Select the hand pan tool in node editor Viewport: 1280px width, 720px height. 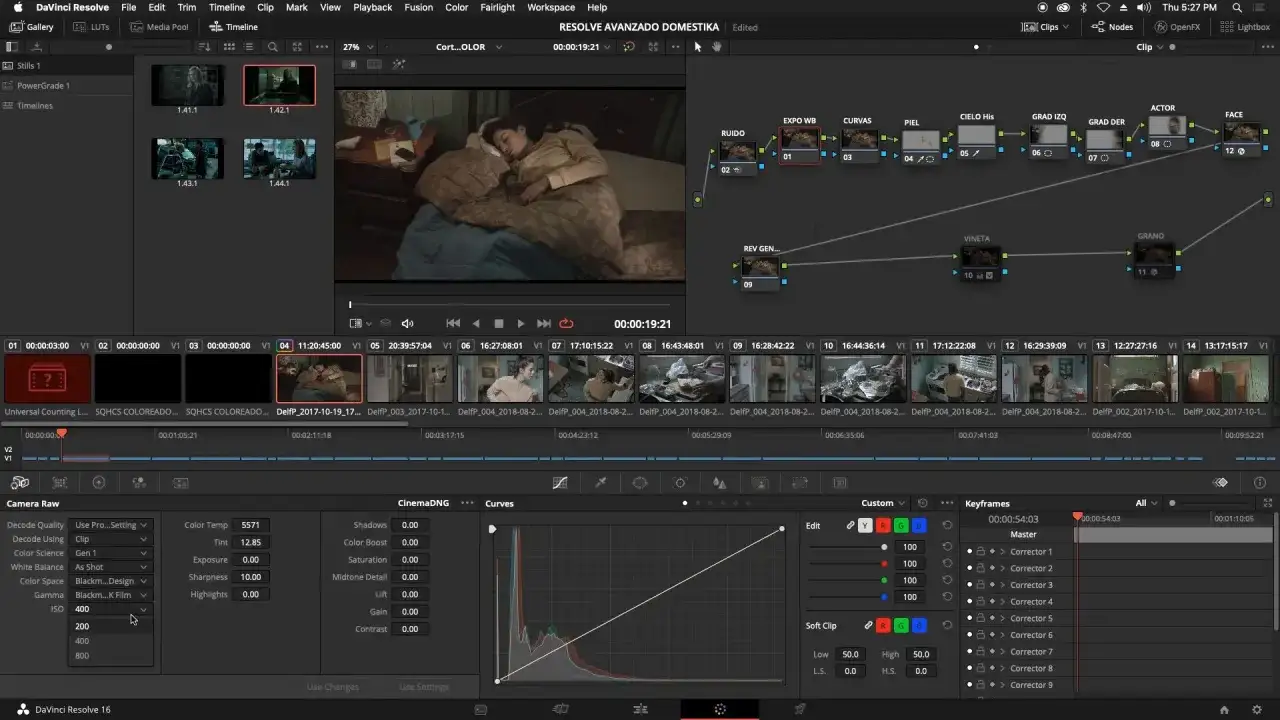717,47
